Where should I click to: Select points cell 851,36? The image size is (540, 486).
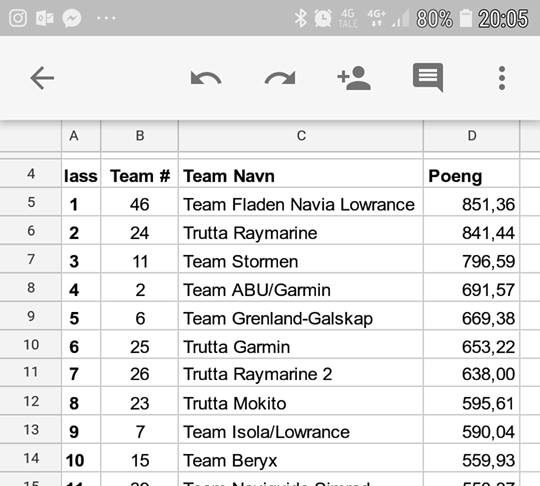tap(471, 202)
